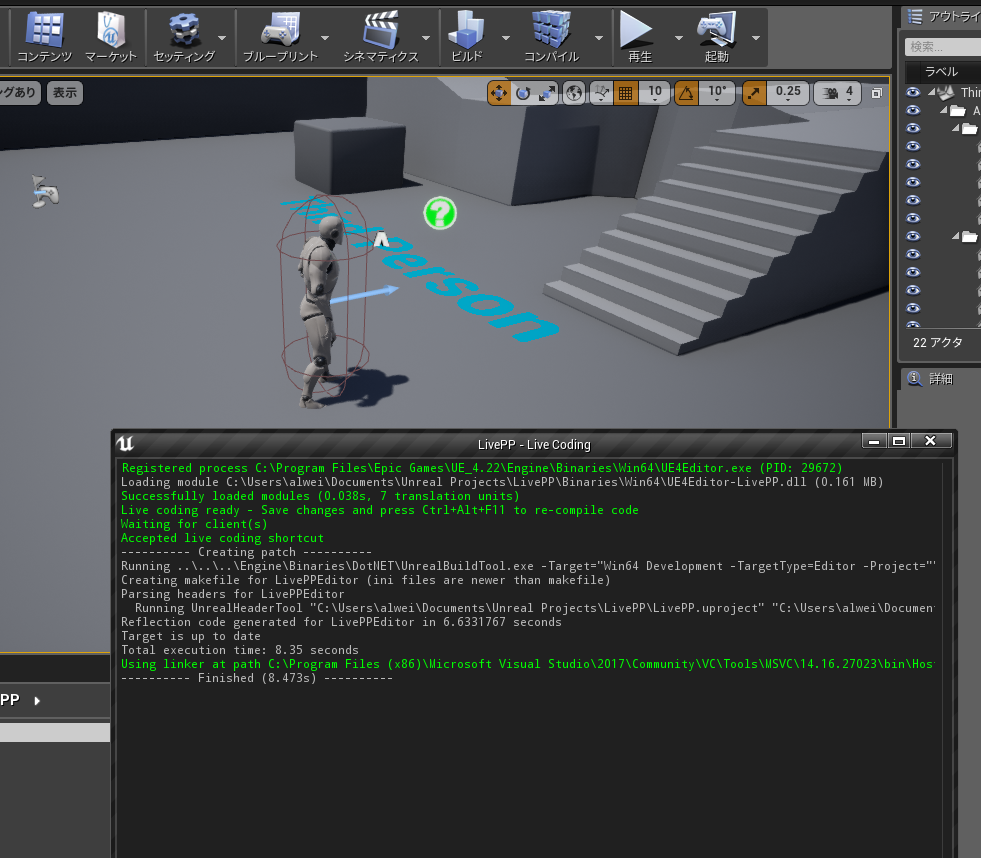Toggle surface snapping
981x858 pixels.
click(601, 93)
